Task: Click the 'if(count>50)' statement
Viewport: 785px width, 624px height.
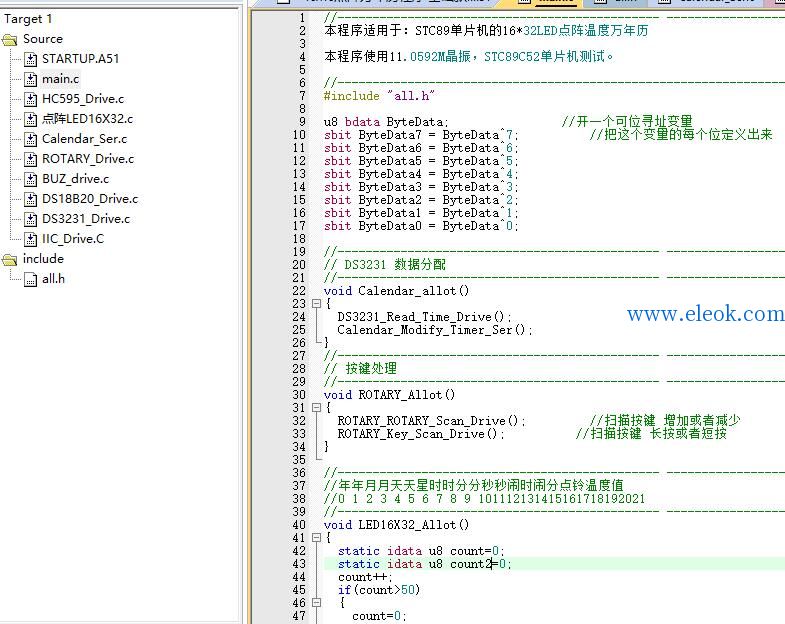Action: 379,590
